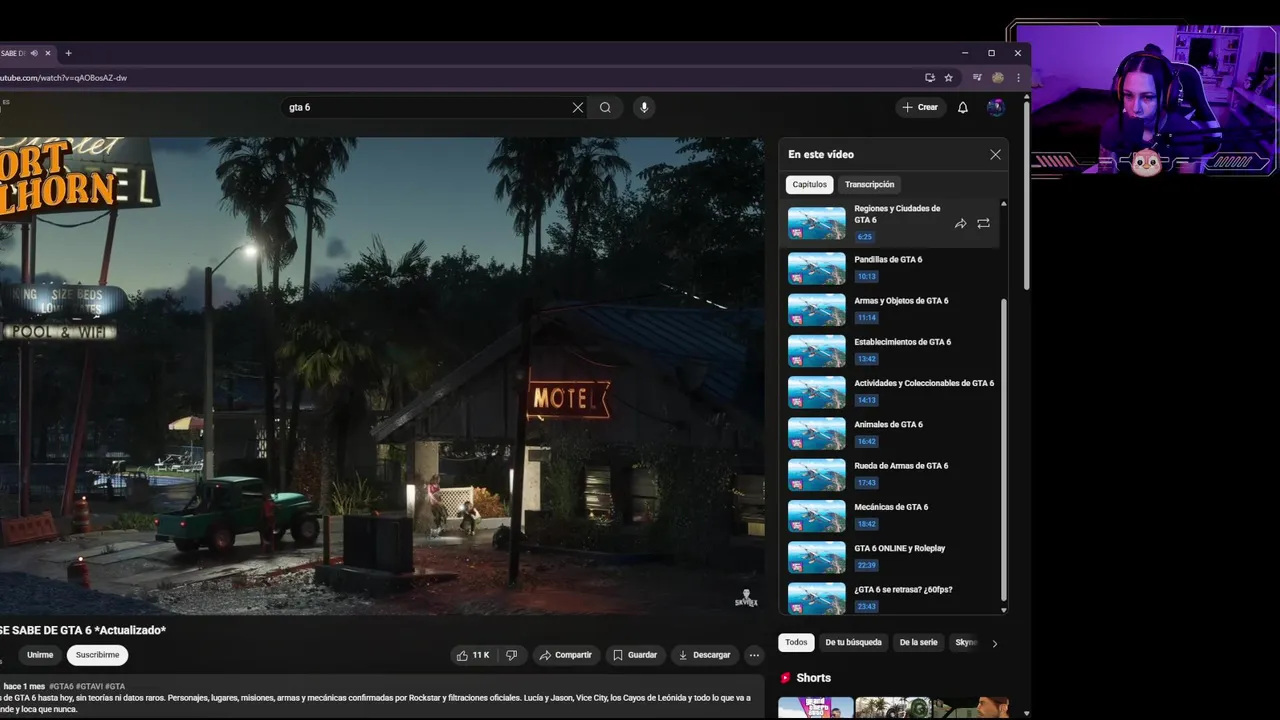
Task: Open a new browser tab
Action: click(68, 53)
